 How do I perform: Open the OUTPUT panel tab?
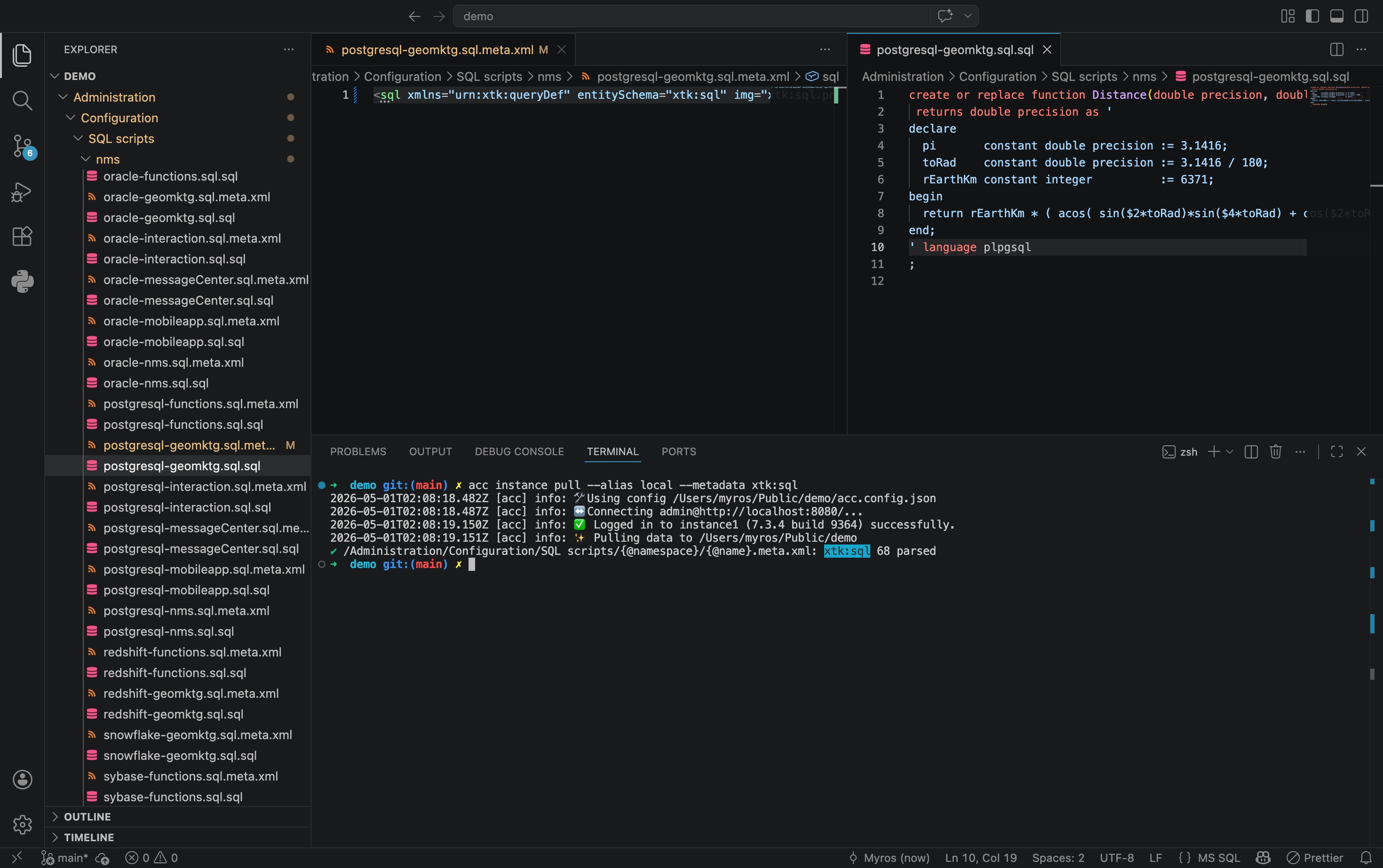tap(430, 452)
